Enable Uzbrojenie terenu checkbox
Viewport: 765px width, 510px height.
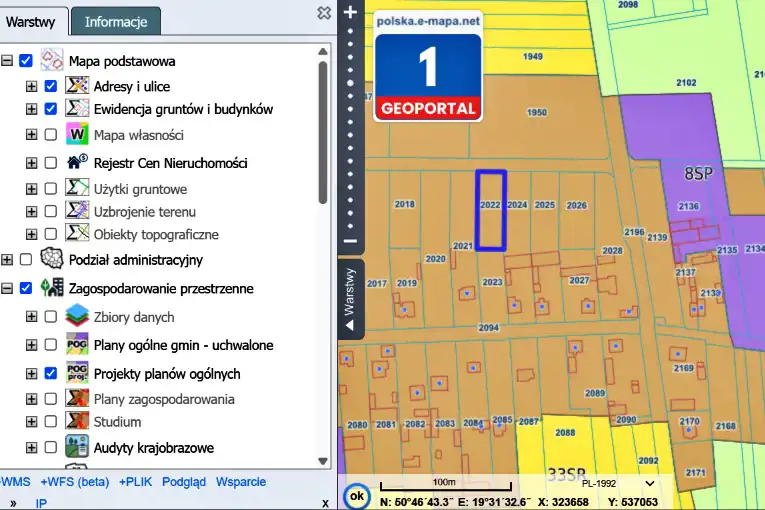(51, 211)
